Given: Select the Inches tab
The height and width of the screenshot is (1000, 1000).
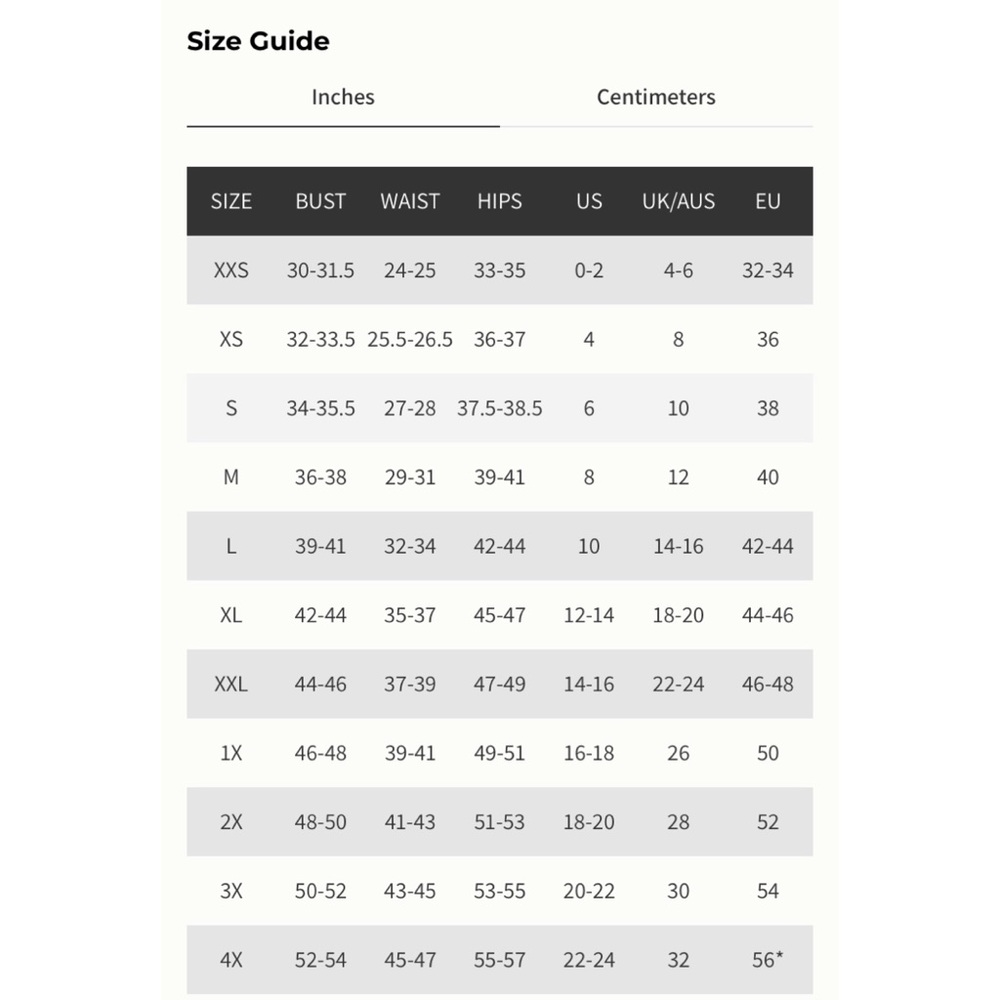Looking at the screenshot, I should coord(342,97).
